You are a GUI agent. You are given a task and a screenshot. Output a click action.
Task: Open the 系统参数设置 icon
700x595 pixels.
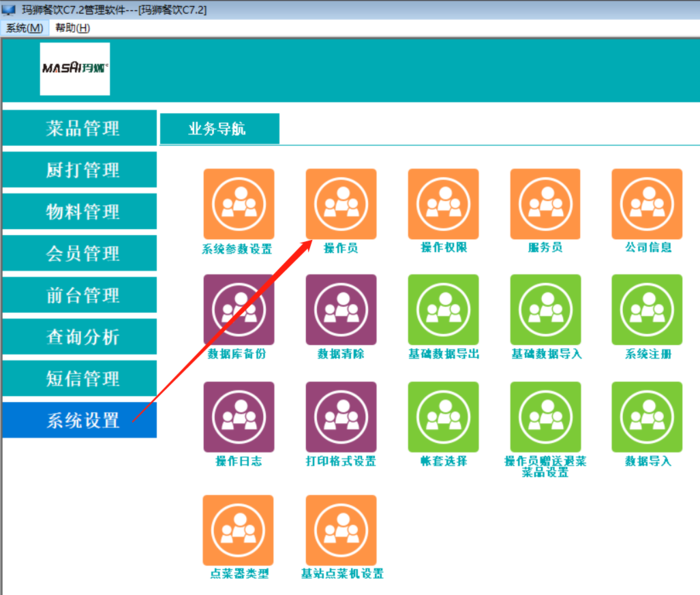[238, 204]
